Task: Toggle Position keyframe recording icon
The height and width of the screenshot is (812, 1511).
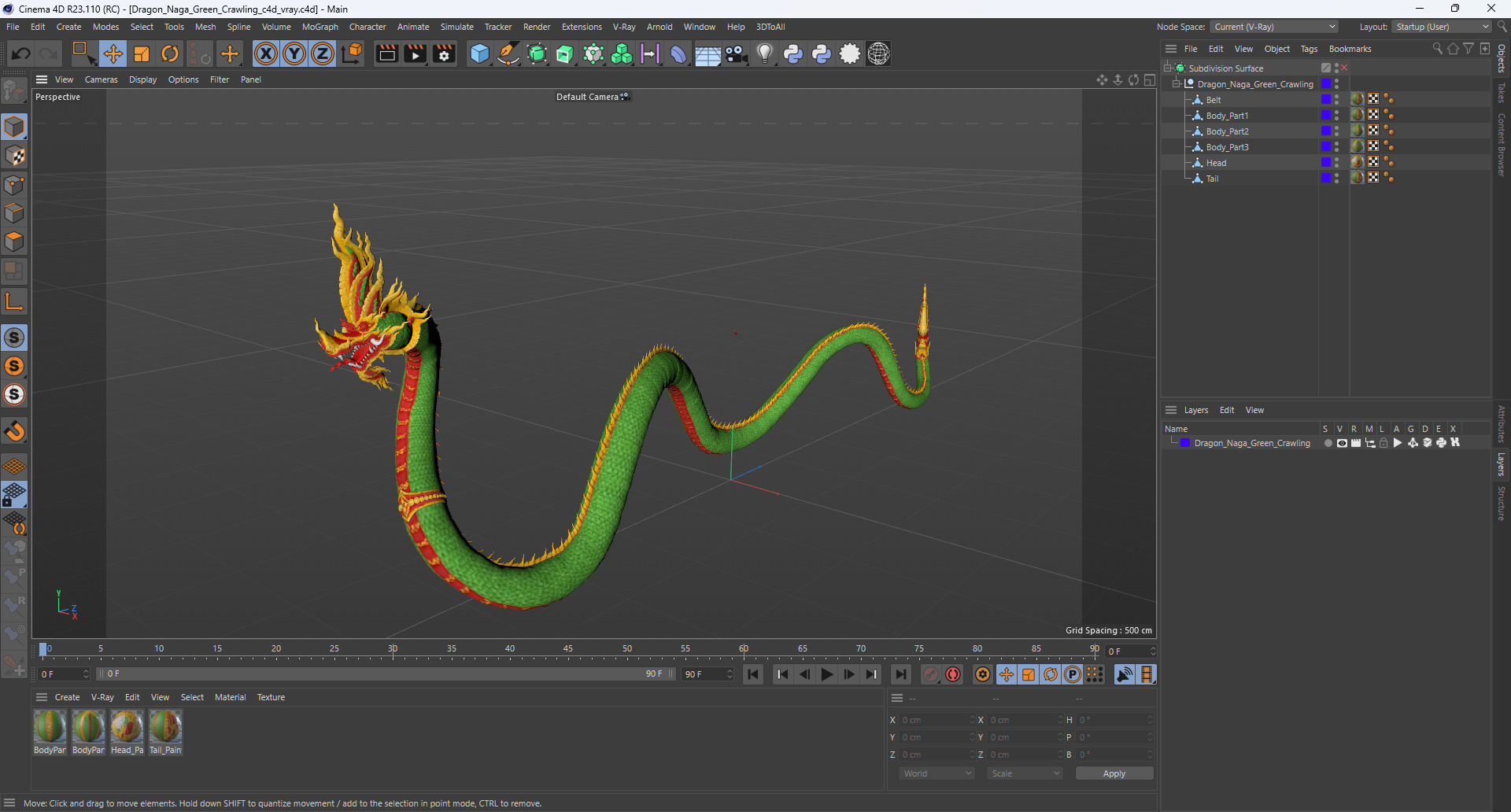Action: pos(1006,674)
